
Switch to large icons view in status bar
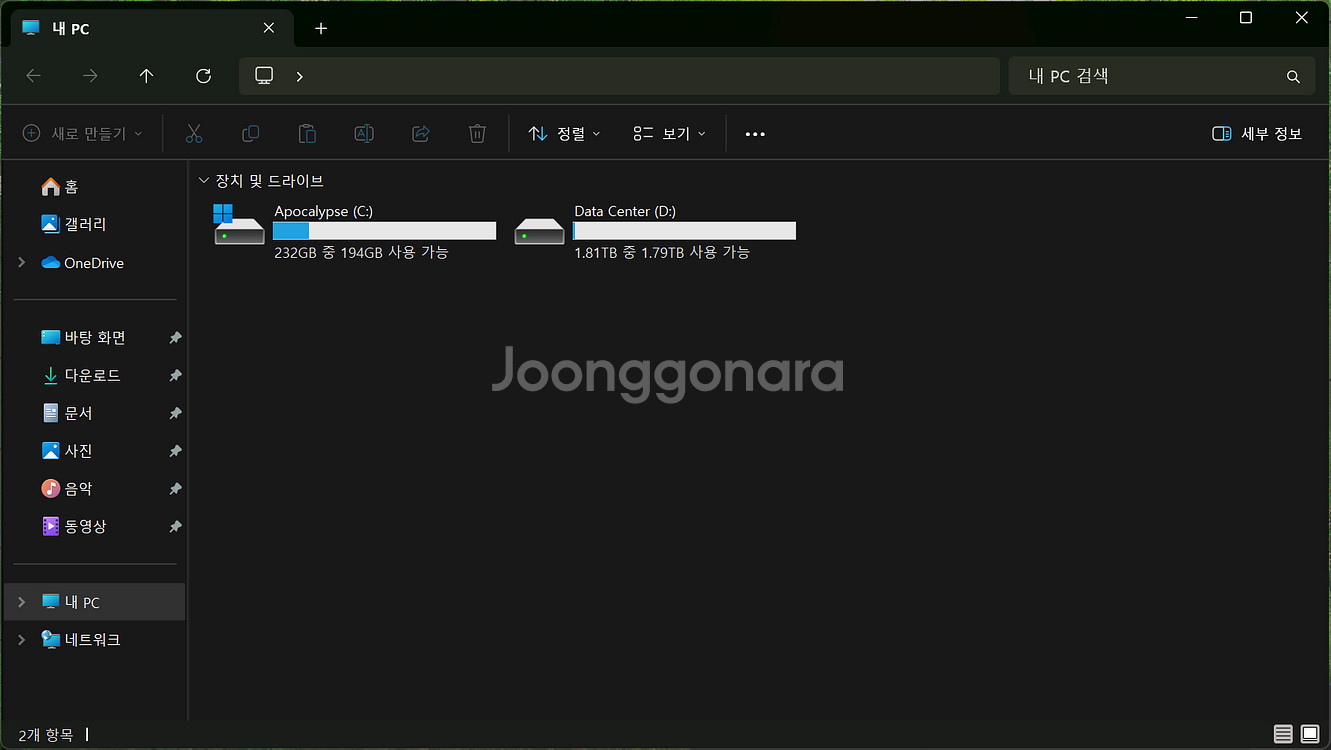click(1310, 734)
